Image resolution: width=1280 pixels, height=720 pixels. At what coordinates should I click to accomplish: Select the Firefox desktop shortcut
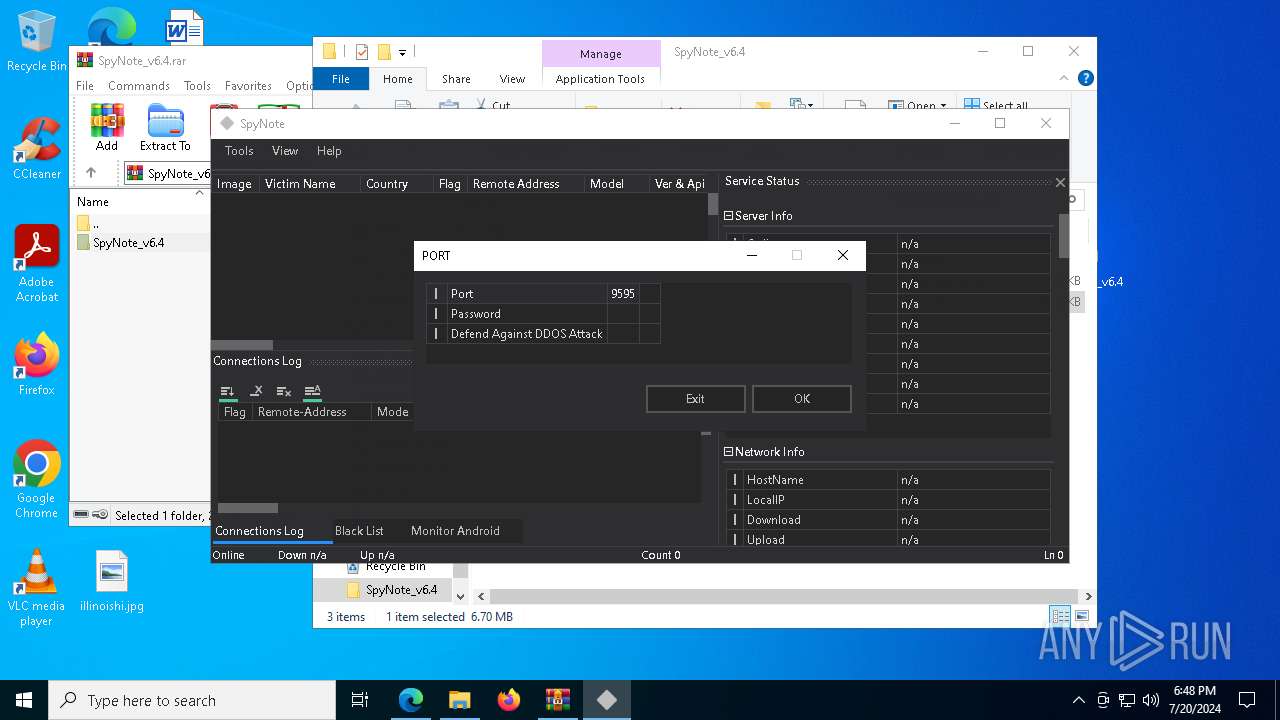[x=37, y=364]
